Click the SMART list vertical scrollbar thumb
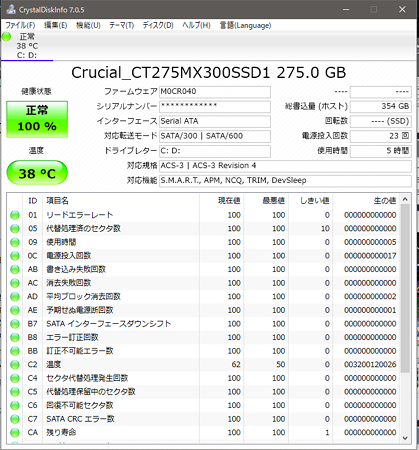Viewport: 419px width, 450px height. tap(405, 289)
